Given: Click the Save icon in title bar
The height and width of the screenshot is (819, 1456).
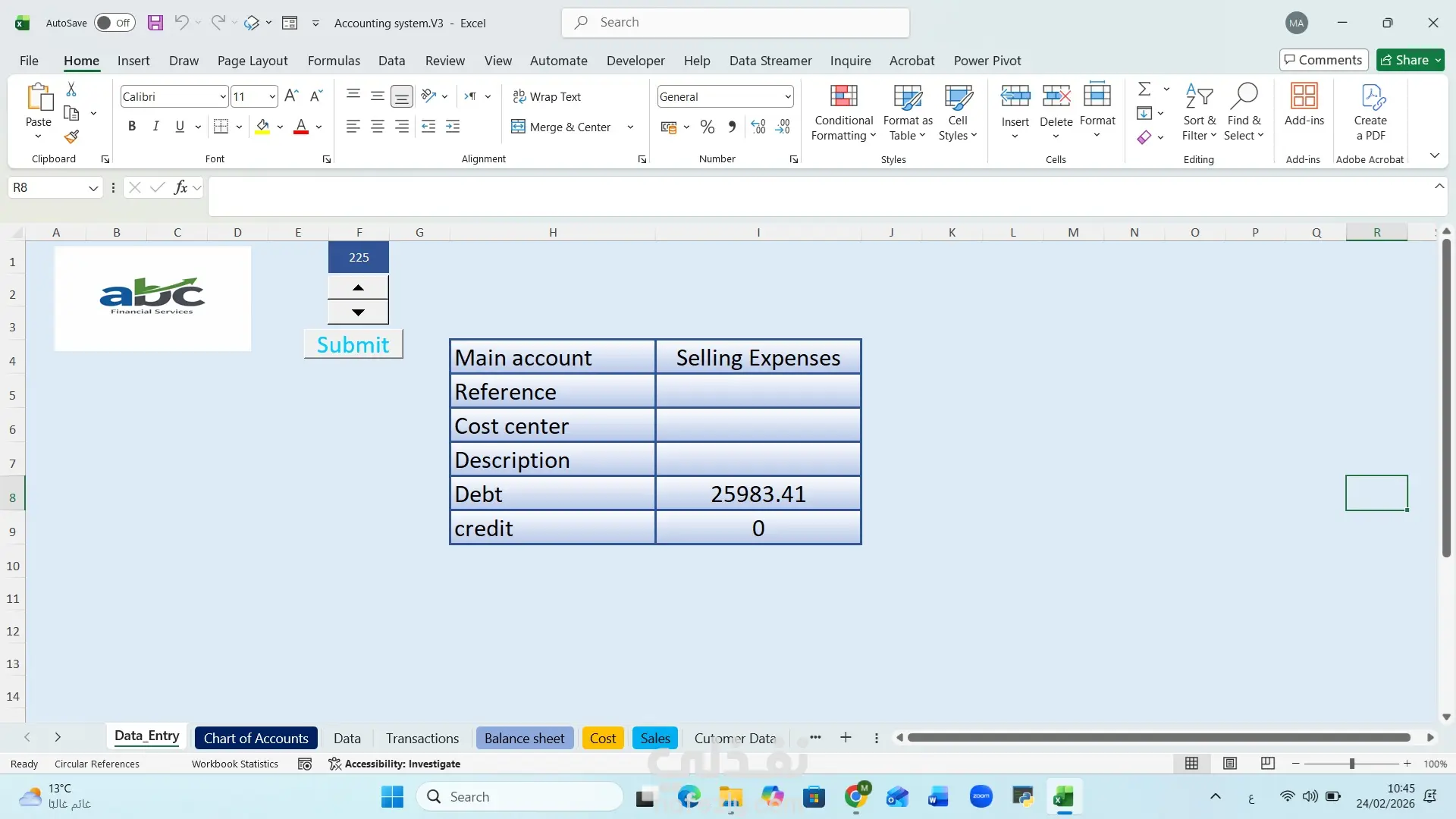Looking at the screenshot, I should coord(155,23).
